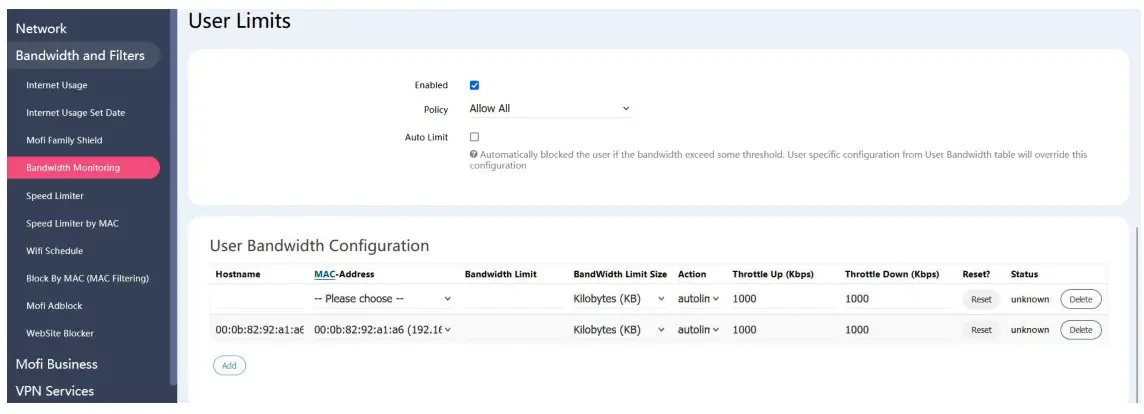The image size is (1144, 414).
Task: Open the Action dropdown in the first row
Action: coord(699,299)
